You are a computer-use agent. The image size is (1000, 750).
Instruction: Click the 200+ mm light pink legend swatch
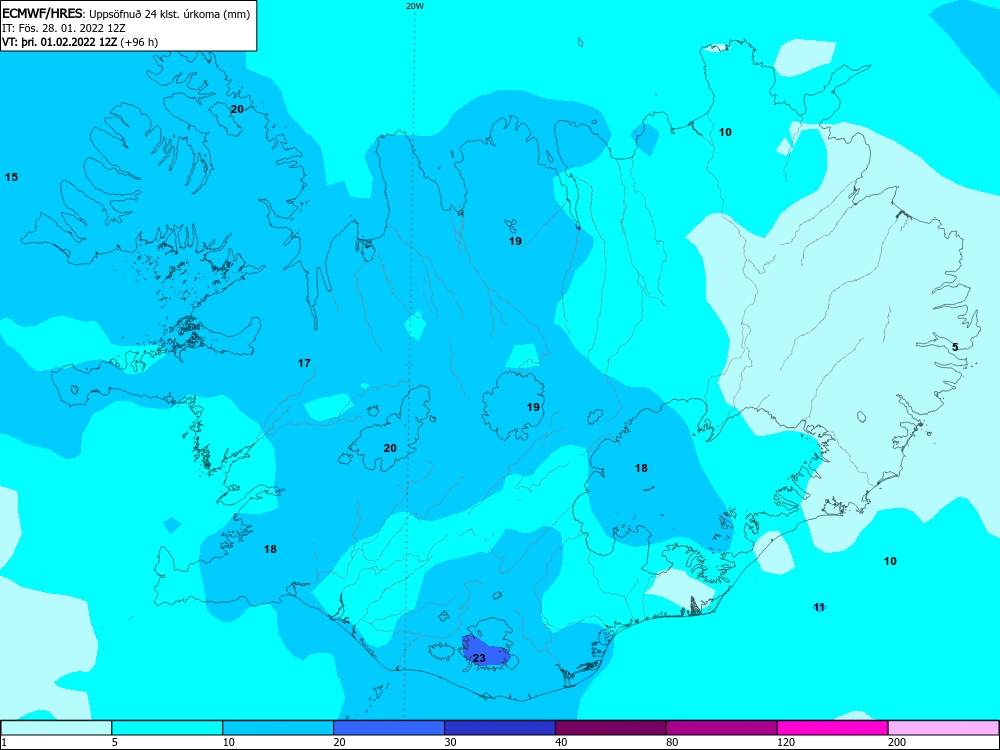pyautogui.click(x=944, y=728)
